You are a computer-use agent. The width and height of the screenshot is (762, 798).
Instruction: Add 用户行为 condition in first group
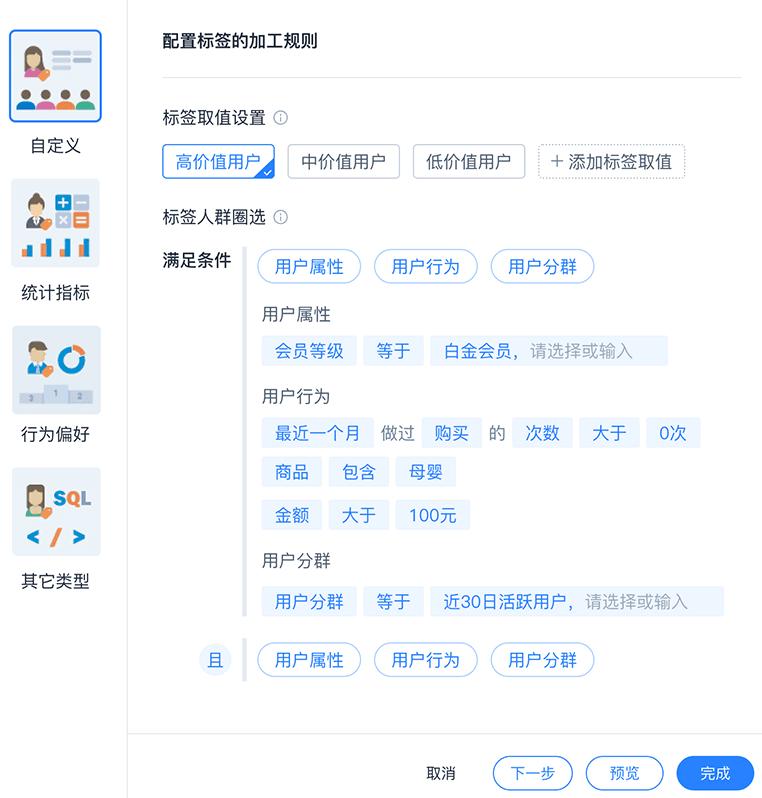pos(426,266)
